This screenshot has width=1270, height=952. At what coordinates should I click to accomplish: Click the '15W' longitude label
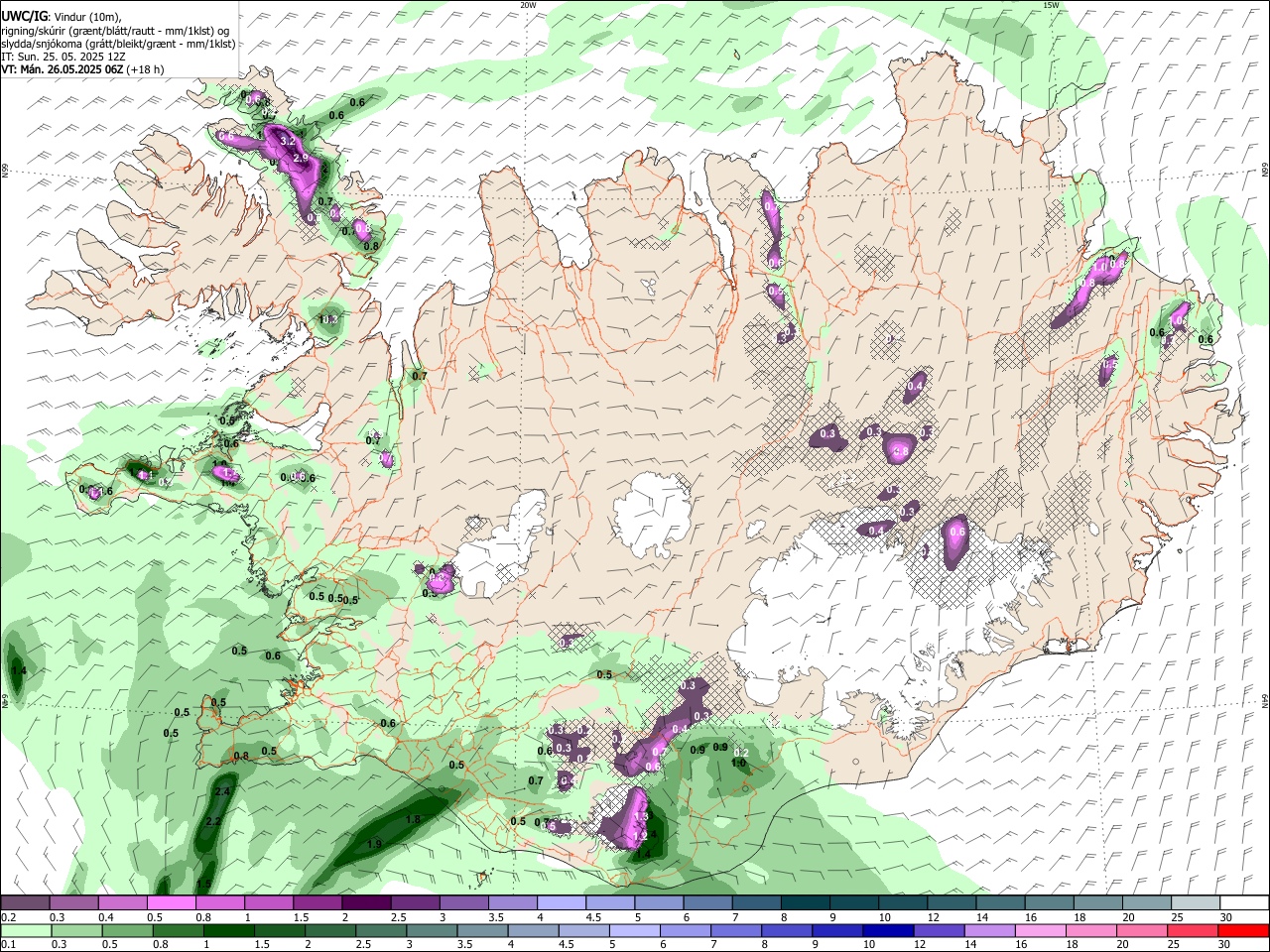click(1051, 5)
